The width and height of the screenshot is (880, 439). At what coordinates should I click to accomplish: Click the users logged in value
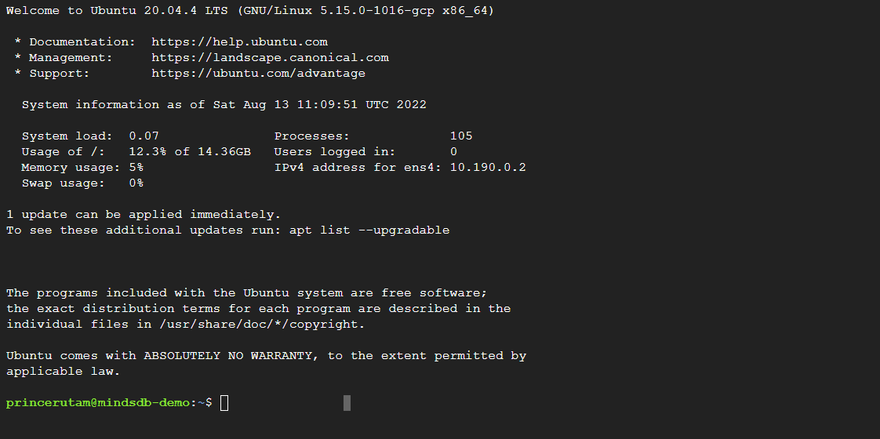(453, 151)
